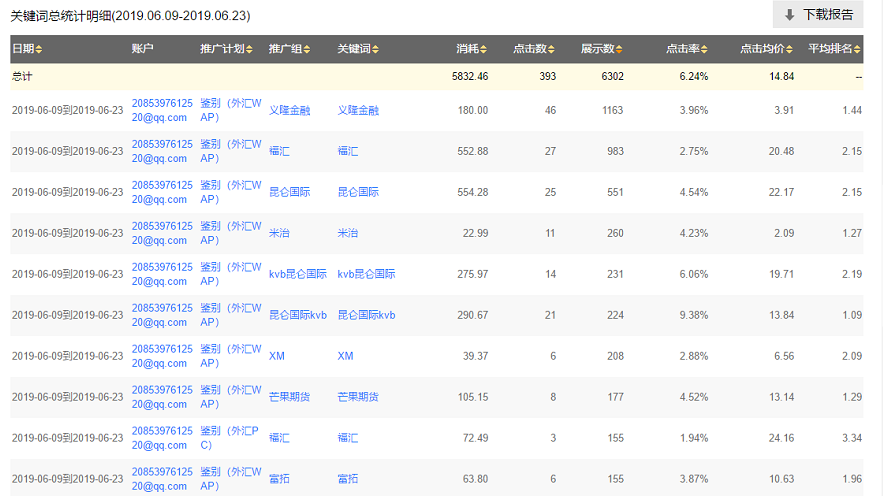This screenshot has width=883, height=496.
Task: Select report title 关键词总统计明细
Action: [x=61, y=16]
